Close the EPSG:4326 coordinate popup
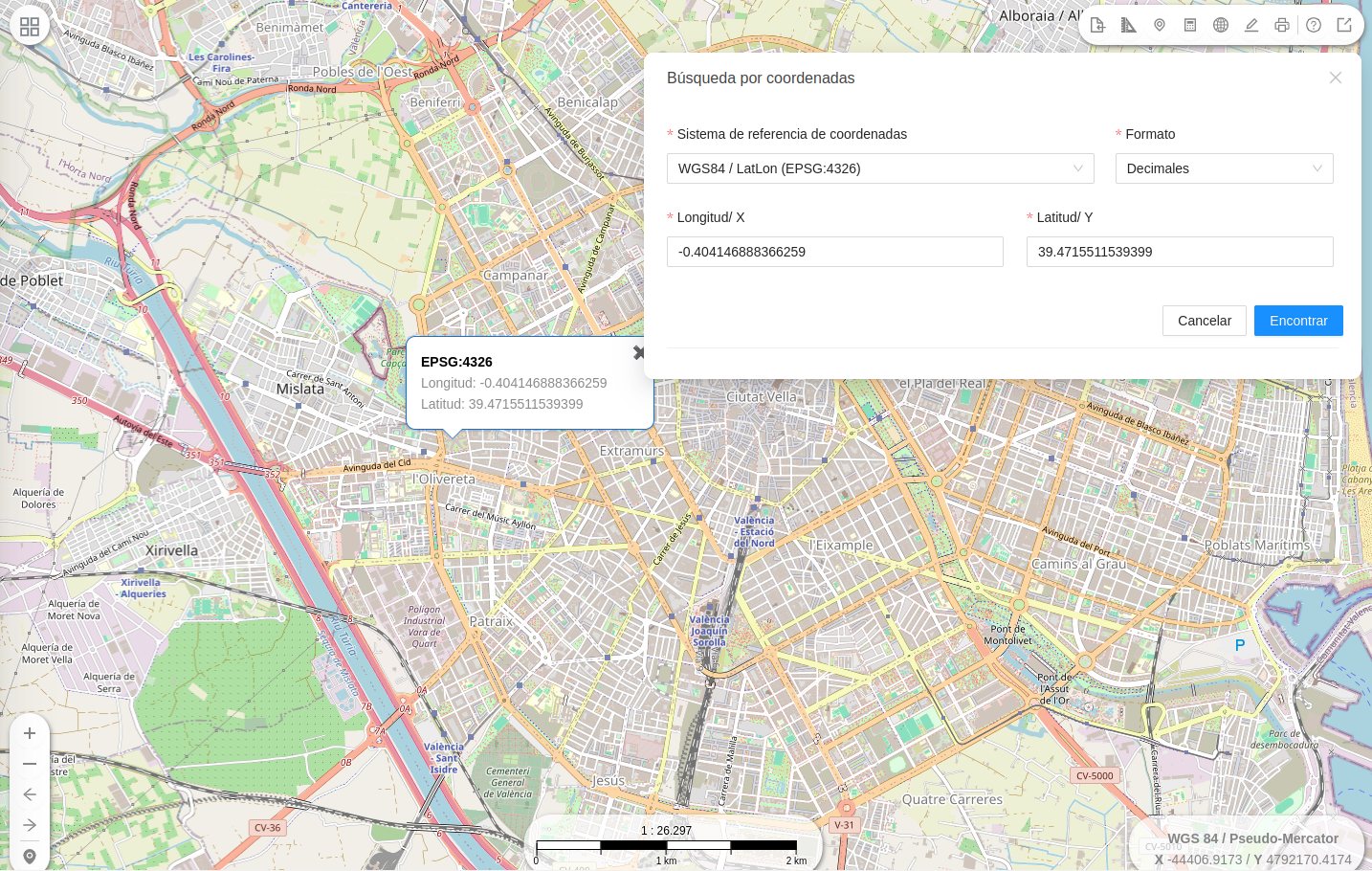1372x871 pixels. click(639, 353)
